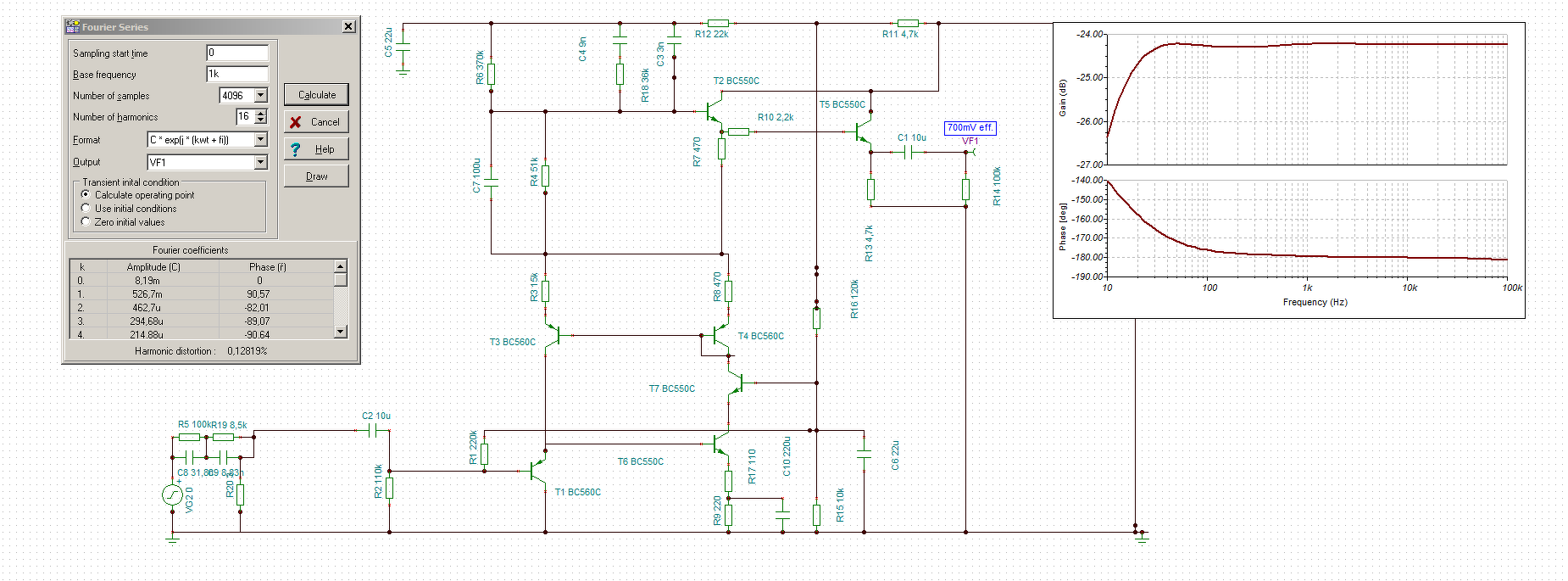Image resolution: width=1568 pixels, height=581 pixels.
Task: Click the Draw button
Action: click(x=316, y=176)
